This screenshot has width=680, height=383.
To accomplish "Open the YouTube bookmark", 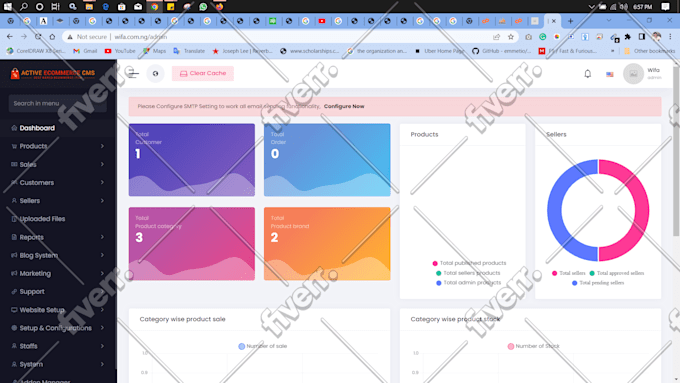I will pyautogui.click(x=120, y=51).
